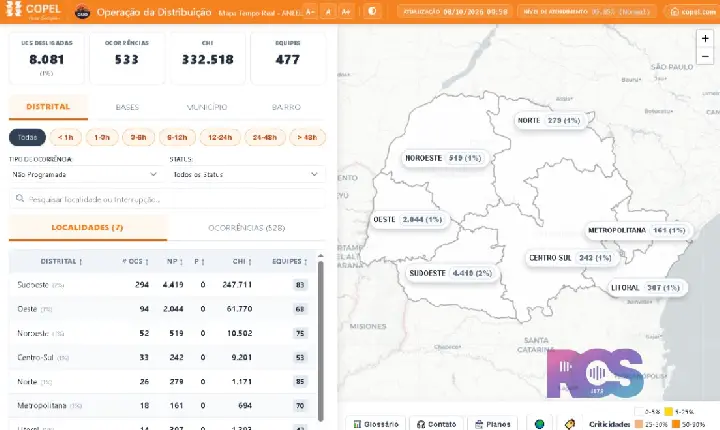Viewport: 720px width, 430px height.
Task: Filter outages by 3-6h duration
Action: click(x=138, y=137)
